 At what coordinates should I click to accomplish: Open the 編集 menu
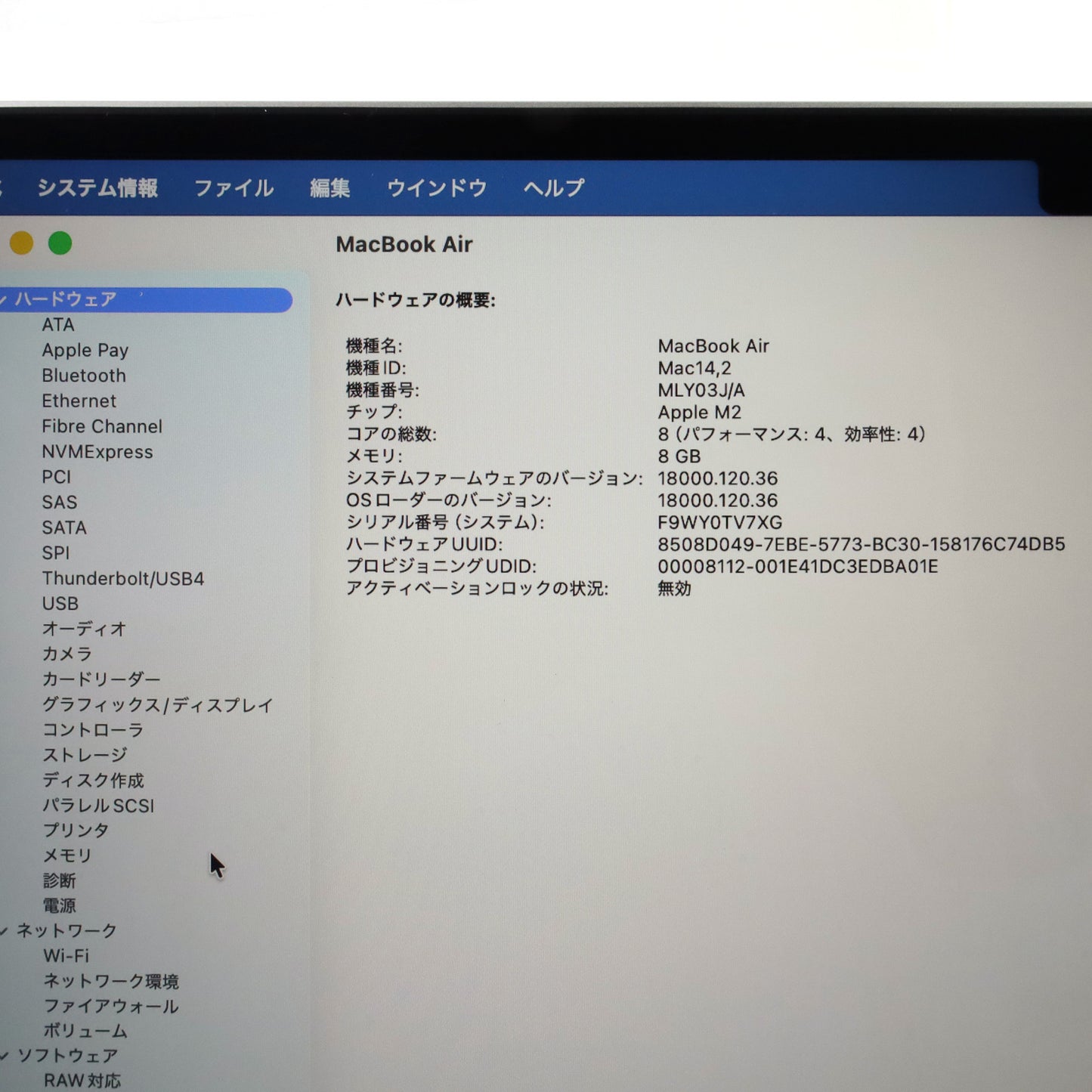(x=330, y=187)
